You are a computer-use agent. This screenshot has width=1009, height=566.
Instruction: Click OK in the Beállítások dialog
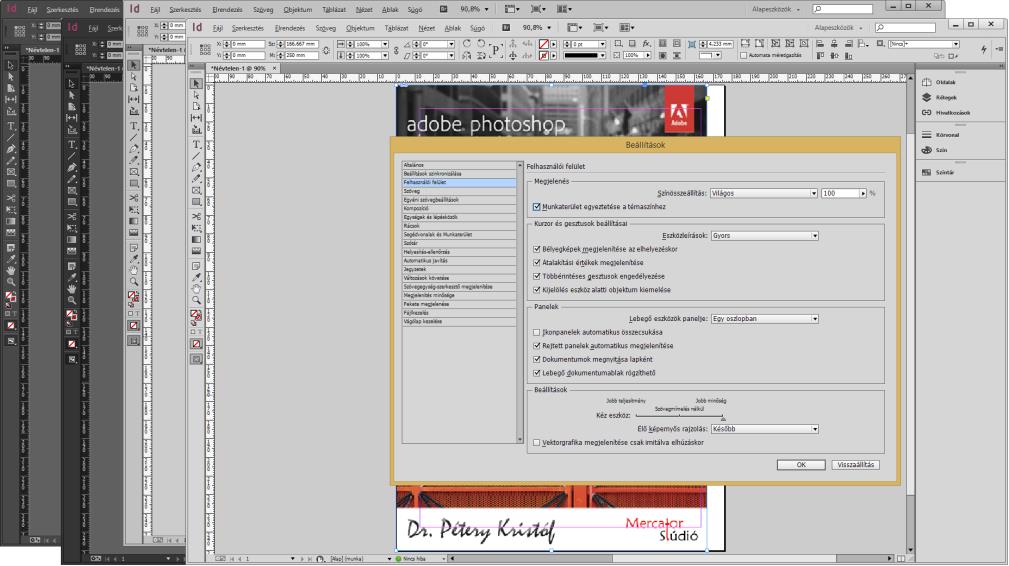[801, 464]
